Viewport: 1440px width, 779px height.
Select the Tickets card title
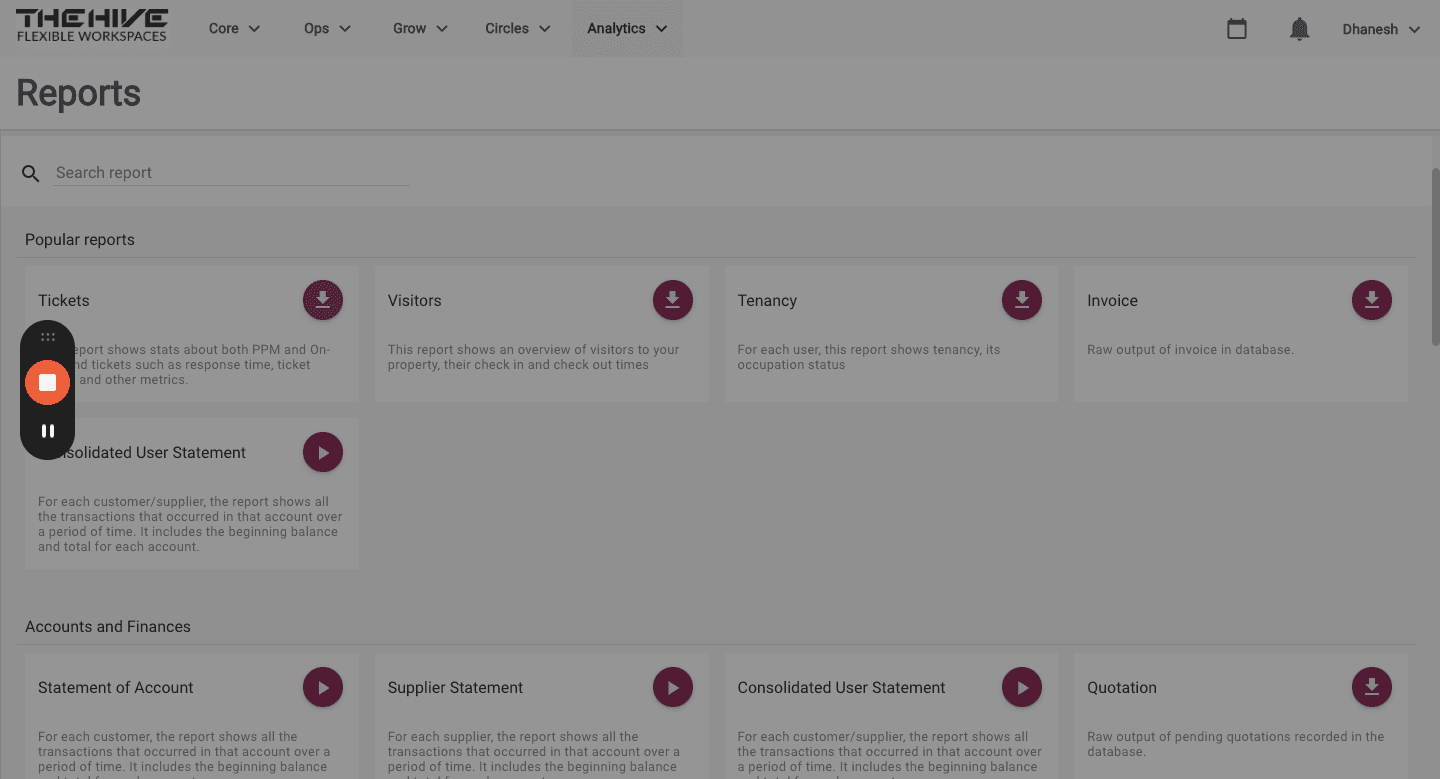pyautogui.click(x=64, y=300)
